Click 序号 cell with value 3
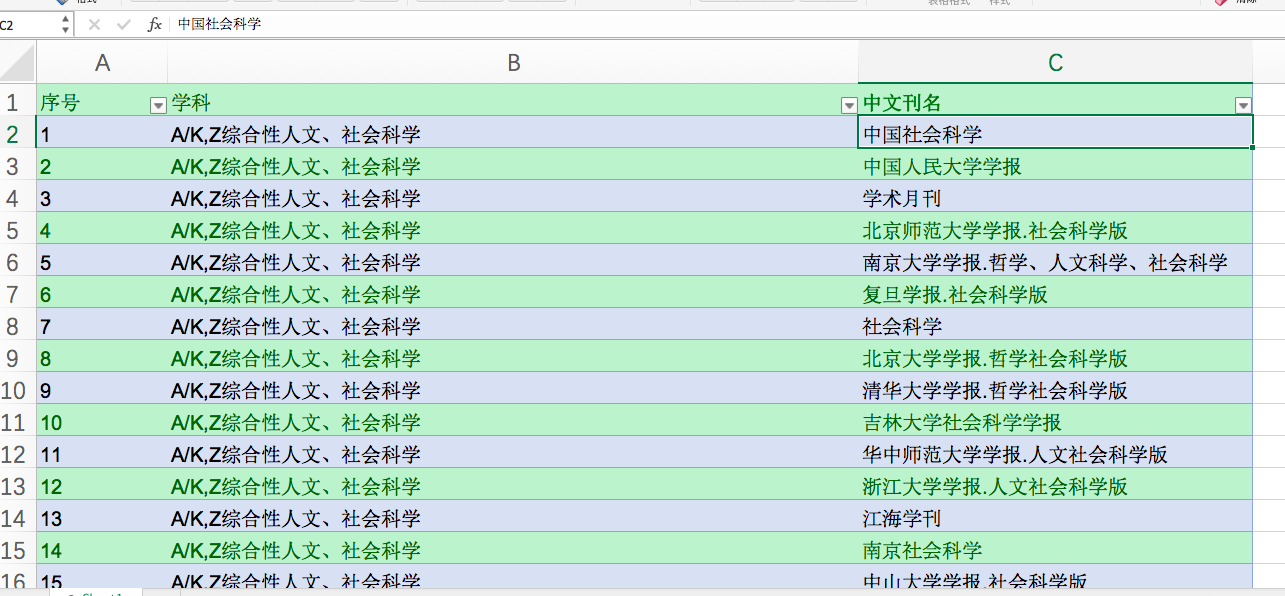1285x596 pixels. pos(102,198)
